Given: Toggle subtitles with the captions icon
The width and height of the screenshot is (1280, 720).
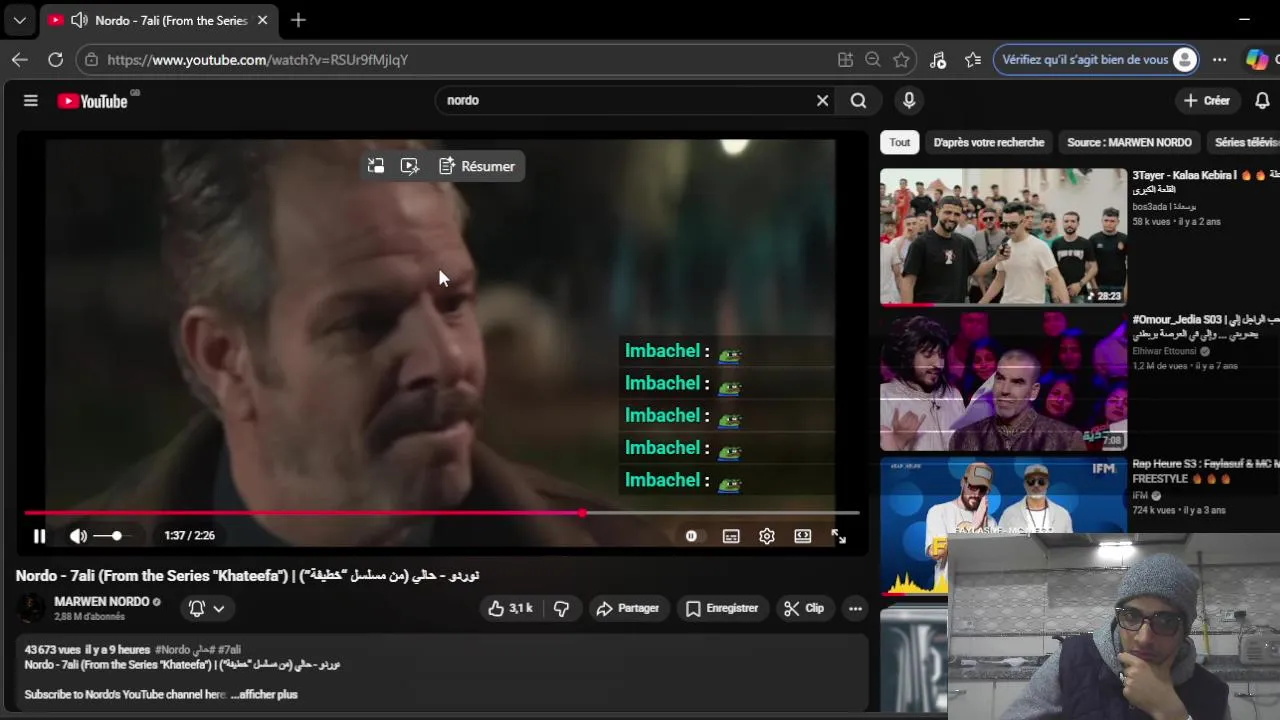Looking at the screenshot, I should [x=731, y=536].
